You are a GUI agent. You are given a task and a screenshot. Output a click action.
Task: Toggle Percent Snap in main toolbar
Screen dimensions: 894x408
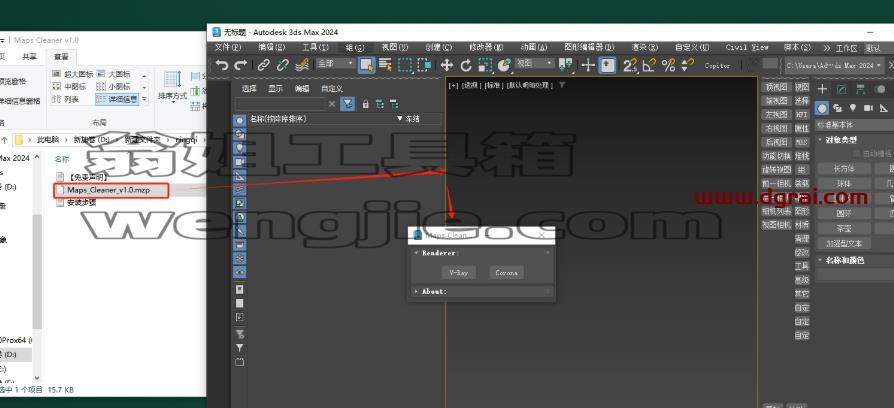[x=669, y=65]
